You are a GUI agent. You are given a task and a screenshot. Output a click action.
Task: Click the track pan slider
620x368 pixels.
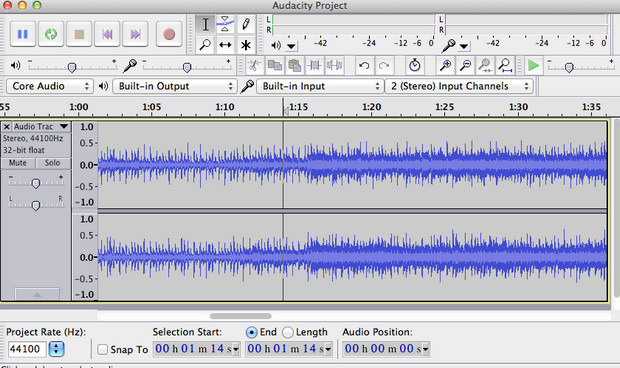pyautogui.click(x=36, y=205)
